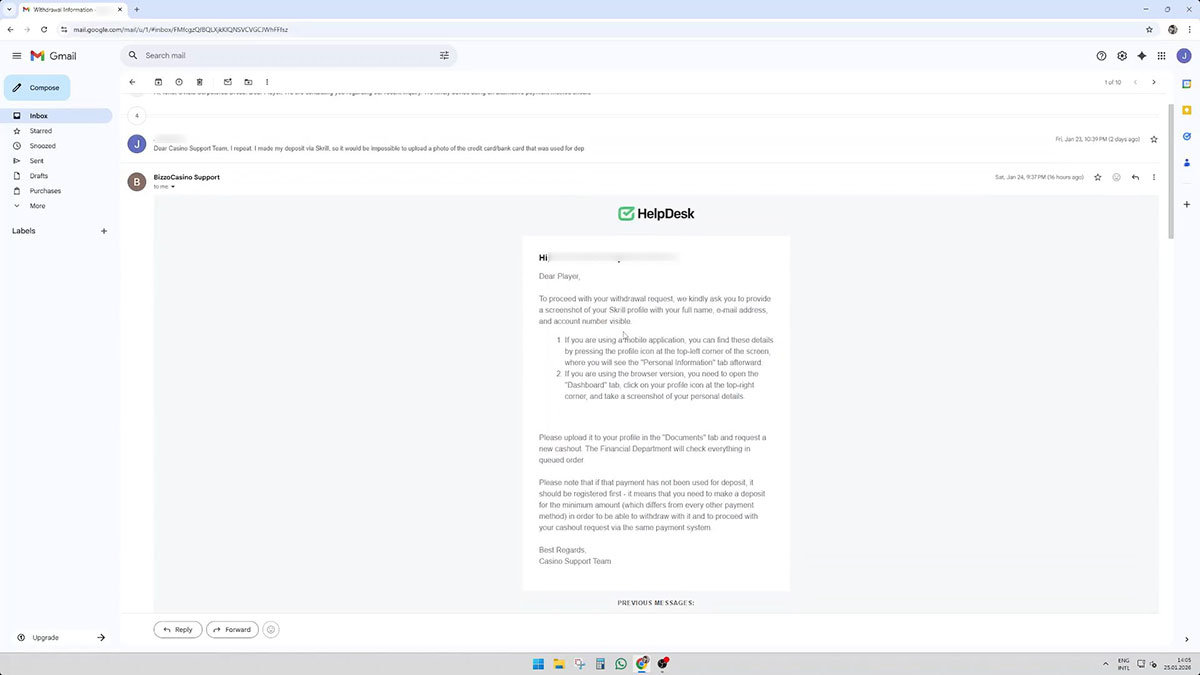Expand recipient details next to "to me"
The width and height of the screenshot is (1200, 675).
tap(173, 187)
